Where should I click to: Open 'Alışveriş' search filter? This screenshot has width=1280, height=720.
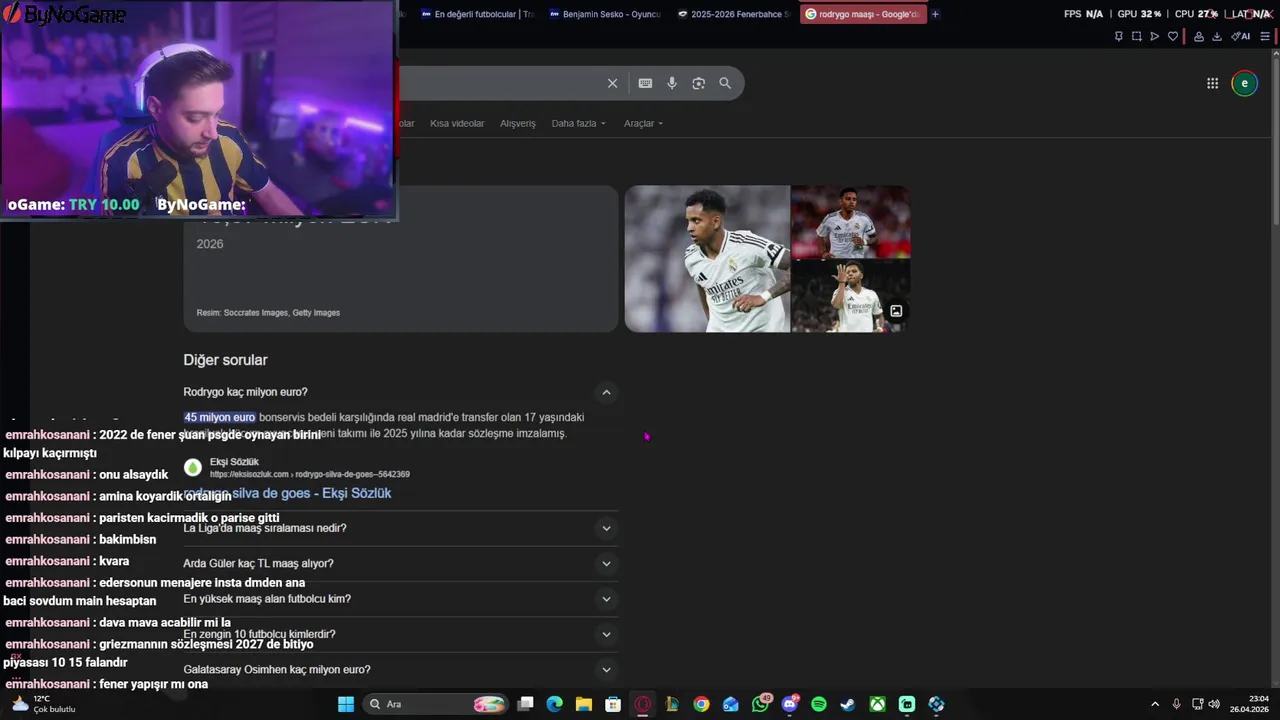click(518, 123)
